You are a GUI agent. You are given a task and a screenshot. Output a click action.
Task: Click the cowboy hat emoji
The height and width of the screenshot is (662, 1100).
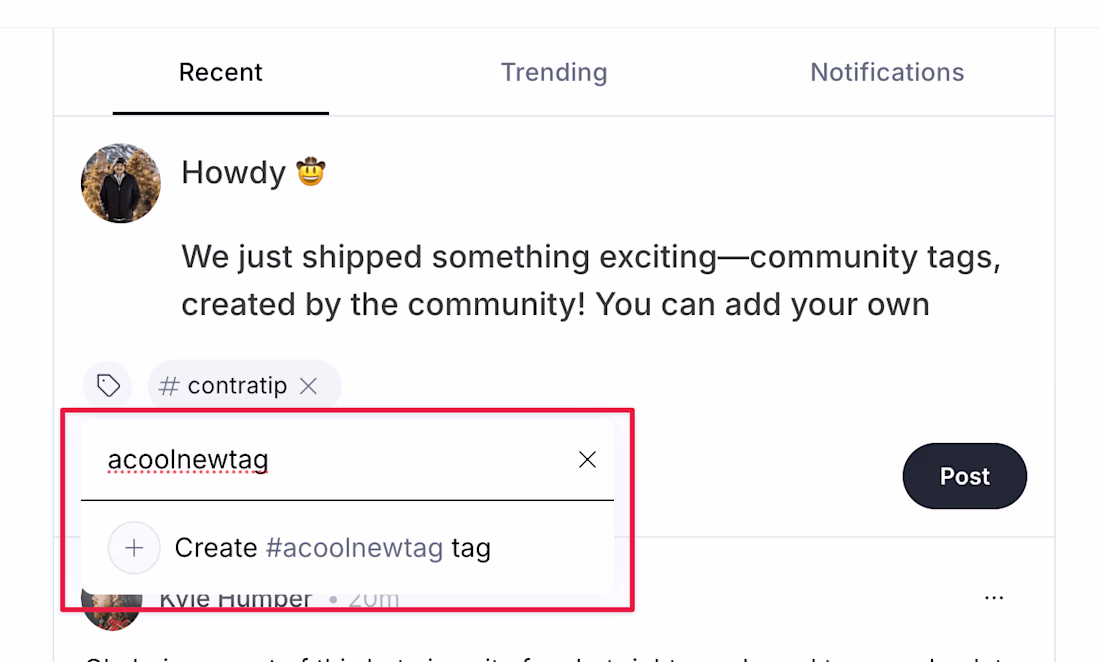coord(311,173)
